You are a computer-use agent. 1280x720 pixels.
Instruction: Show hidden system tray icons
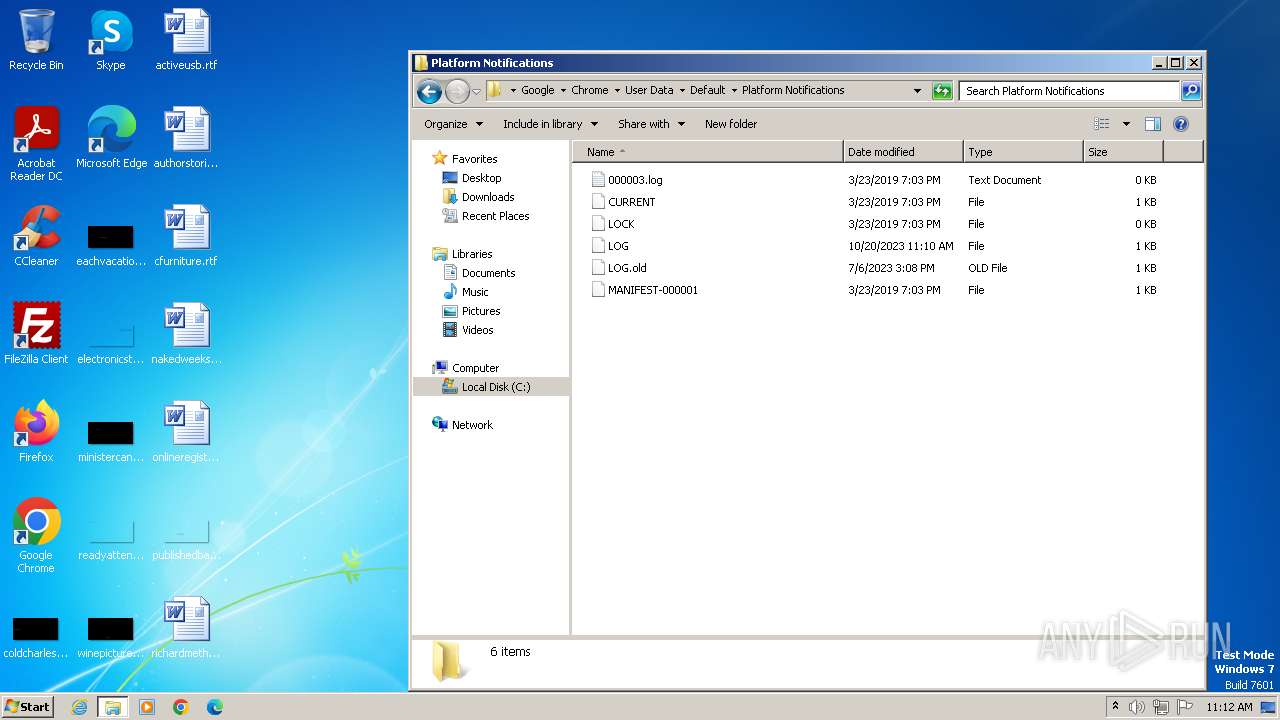tap(1116, 707)
